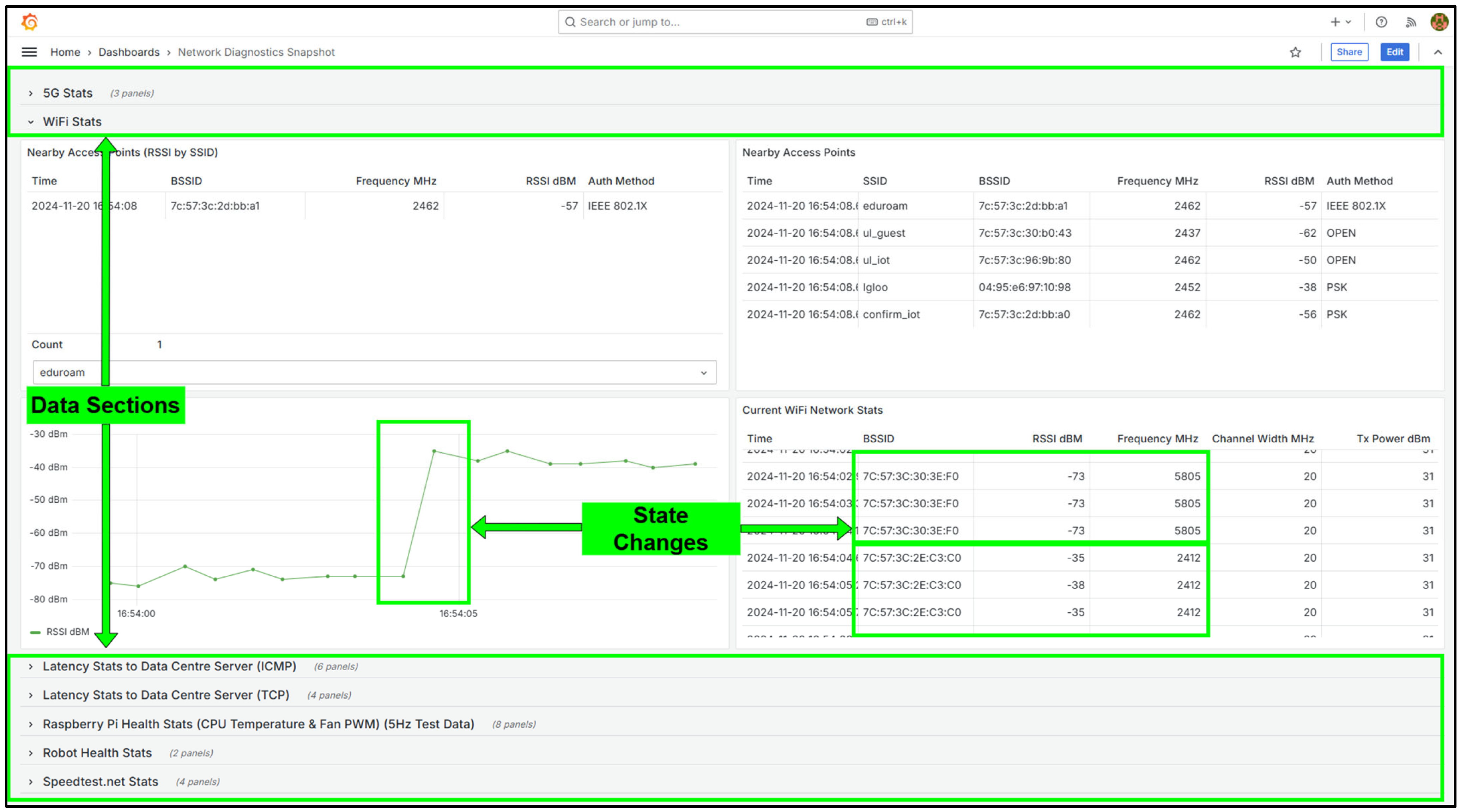
Task: Star this dashboard as favorite
Action: pos(1295,52)
